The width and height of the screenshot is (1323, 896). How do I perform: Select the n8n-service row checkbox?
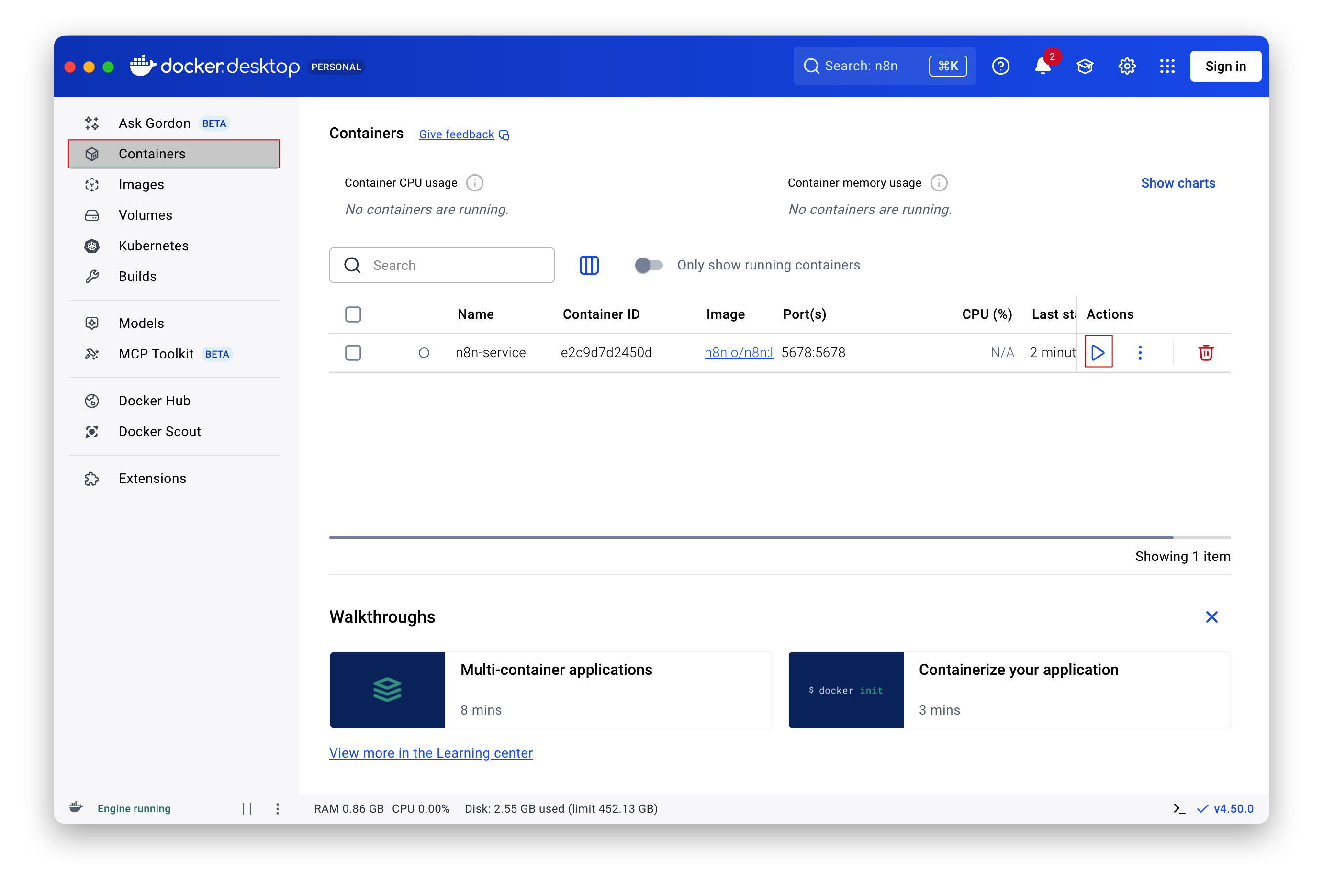coord(353,352)
